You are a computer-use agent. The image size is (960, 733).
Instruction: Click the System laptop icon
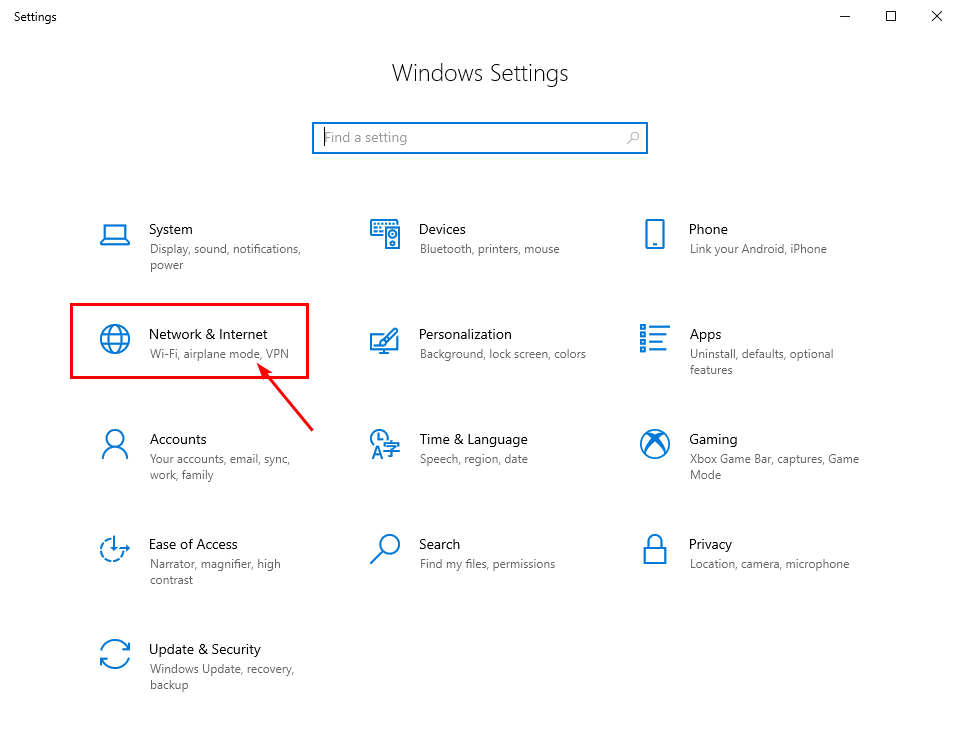[x=114, y=235]
